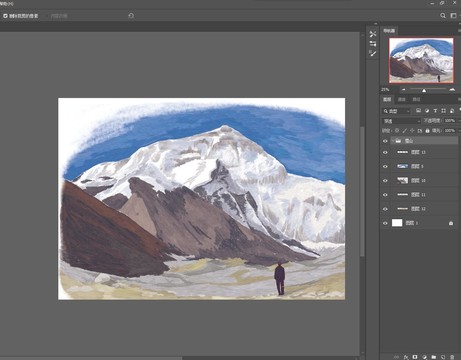Click the canvas vertical scrollbar

363,191
